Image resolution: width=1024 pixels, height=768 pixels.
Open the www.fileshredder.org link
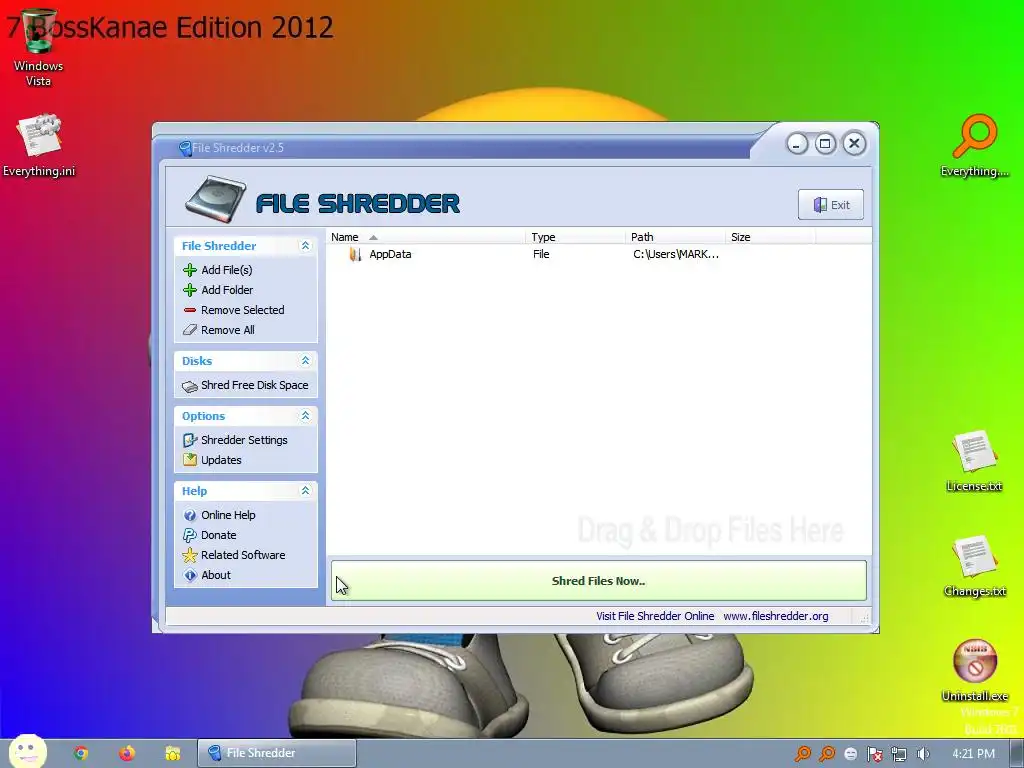pyautogui.click(x=776, y=616)
